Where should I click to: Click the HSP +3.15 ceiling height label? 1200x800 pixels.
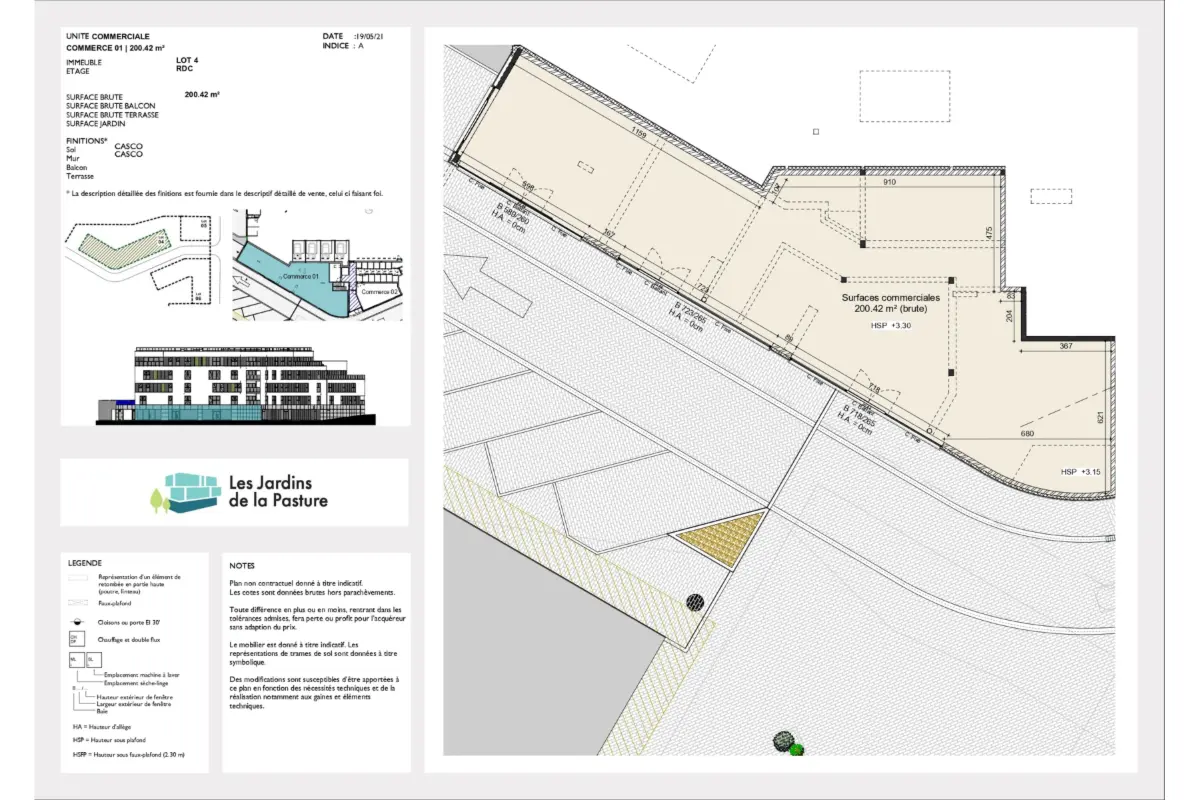click(1081, 471)
